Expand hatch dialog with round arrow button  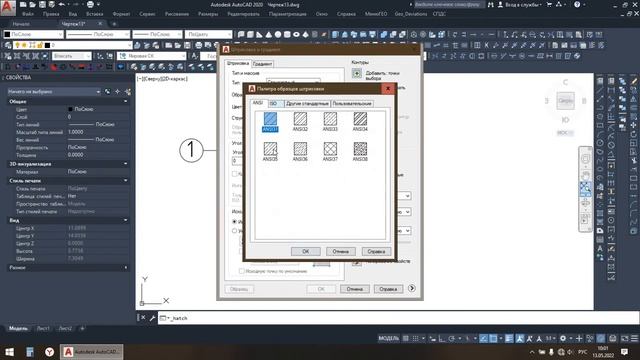tap(412, 288)
